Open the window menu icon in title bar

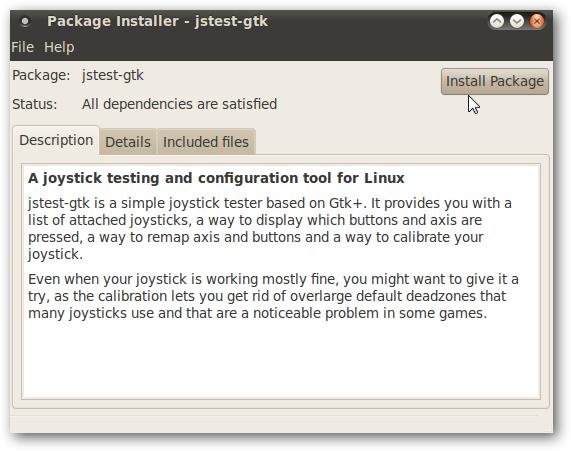(x=25, y=21)
